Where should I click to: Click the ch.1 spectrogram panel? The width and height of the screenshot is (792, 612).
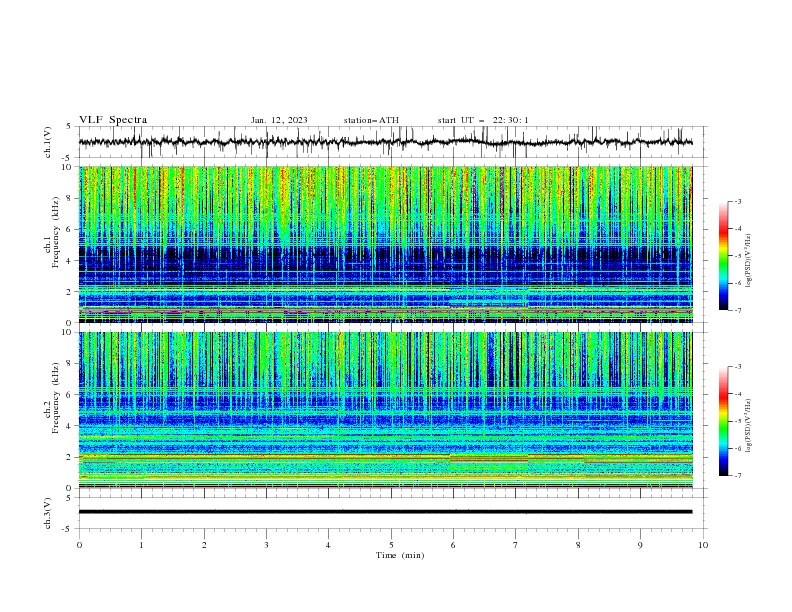click(385, 244)
